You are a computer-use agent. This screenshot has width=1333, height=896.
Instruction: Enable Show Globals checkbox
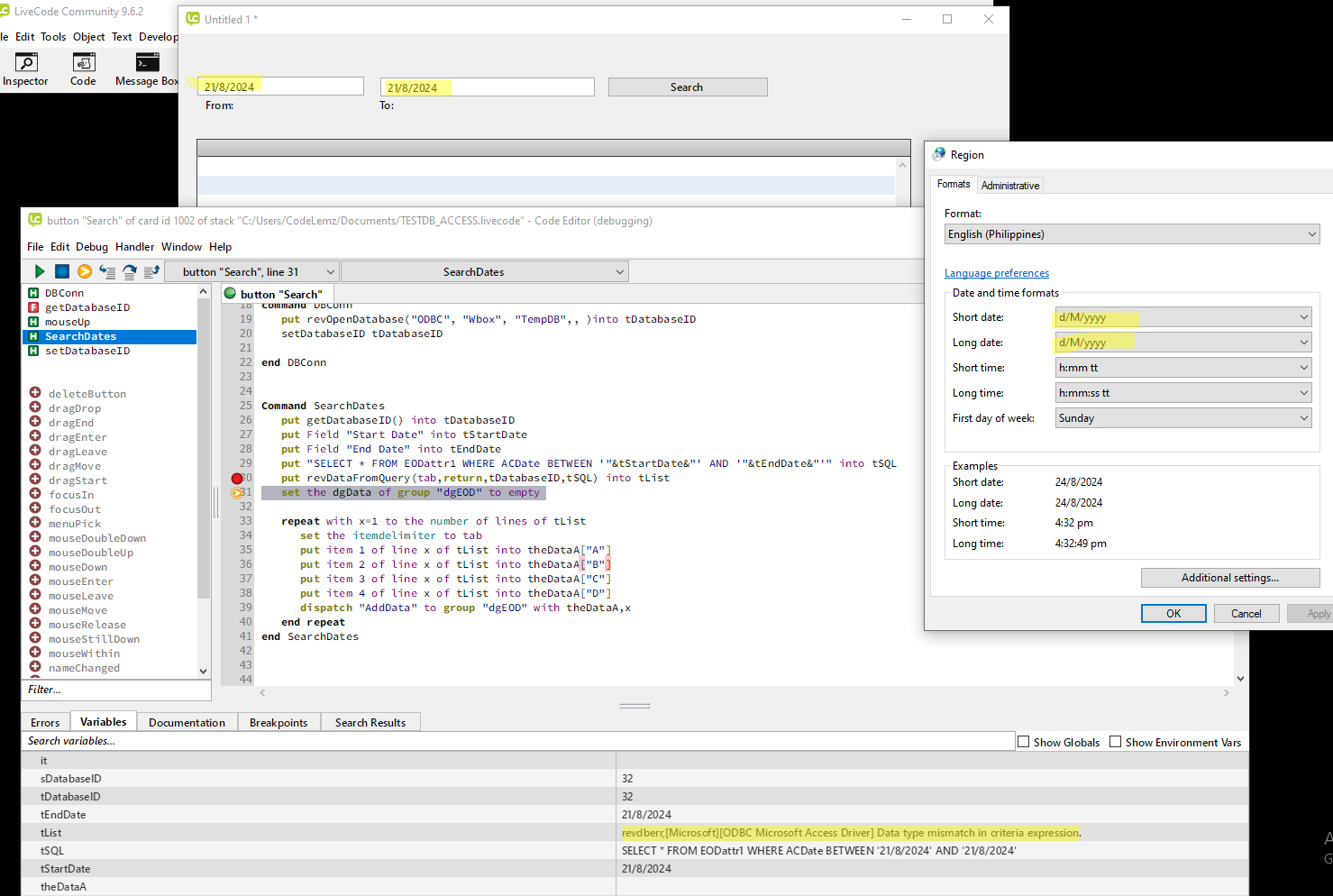coord(1024,742)
